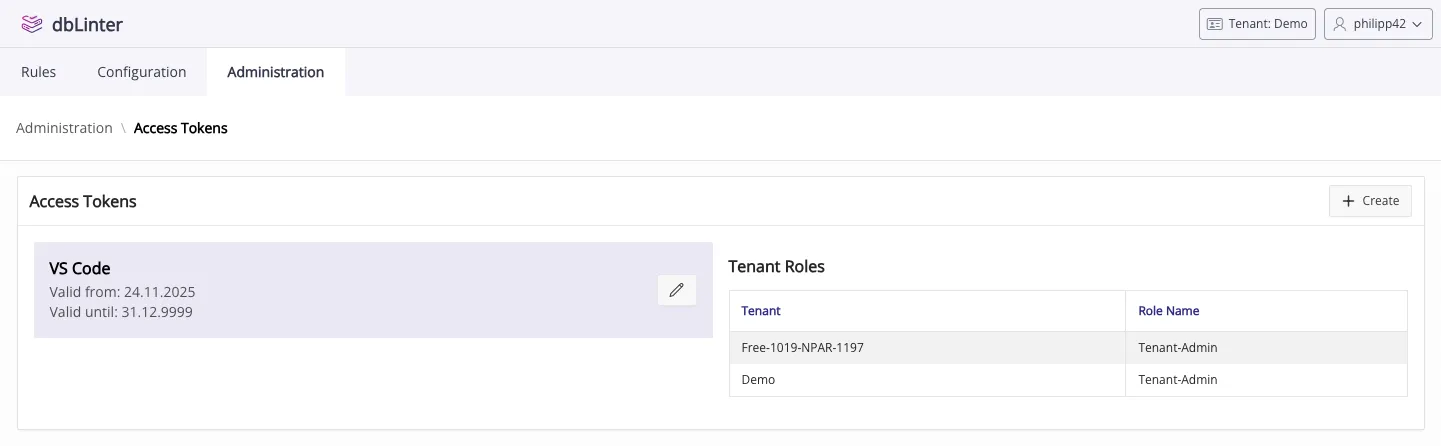Image resolution: width=1441 pixels, height=446 pixels.
Task: Click the dbLinter logo icon
Action: [32, 24]
